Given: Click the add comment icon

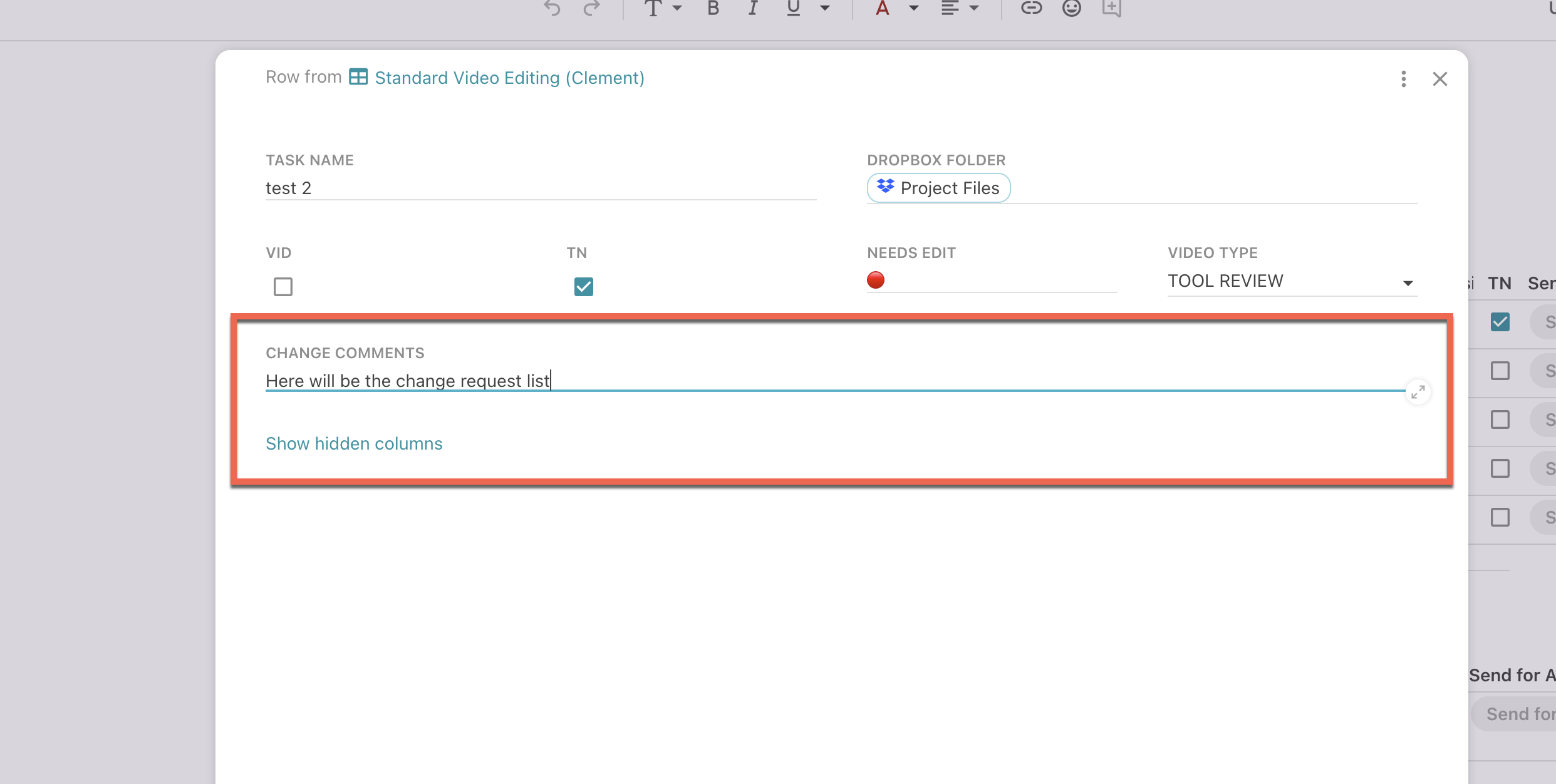Looking at the screenshot, I should coord(1112,8).
